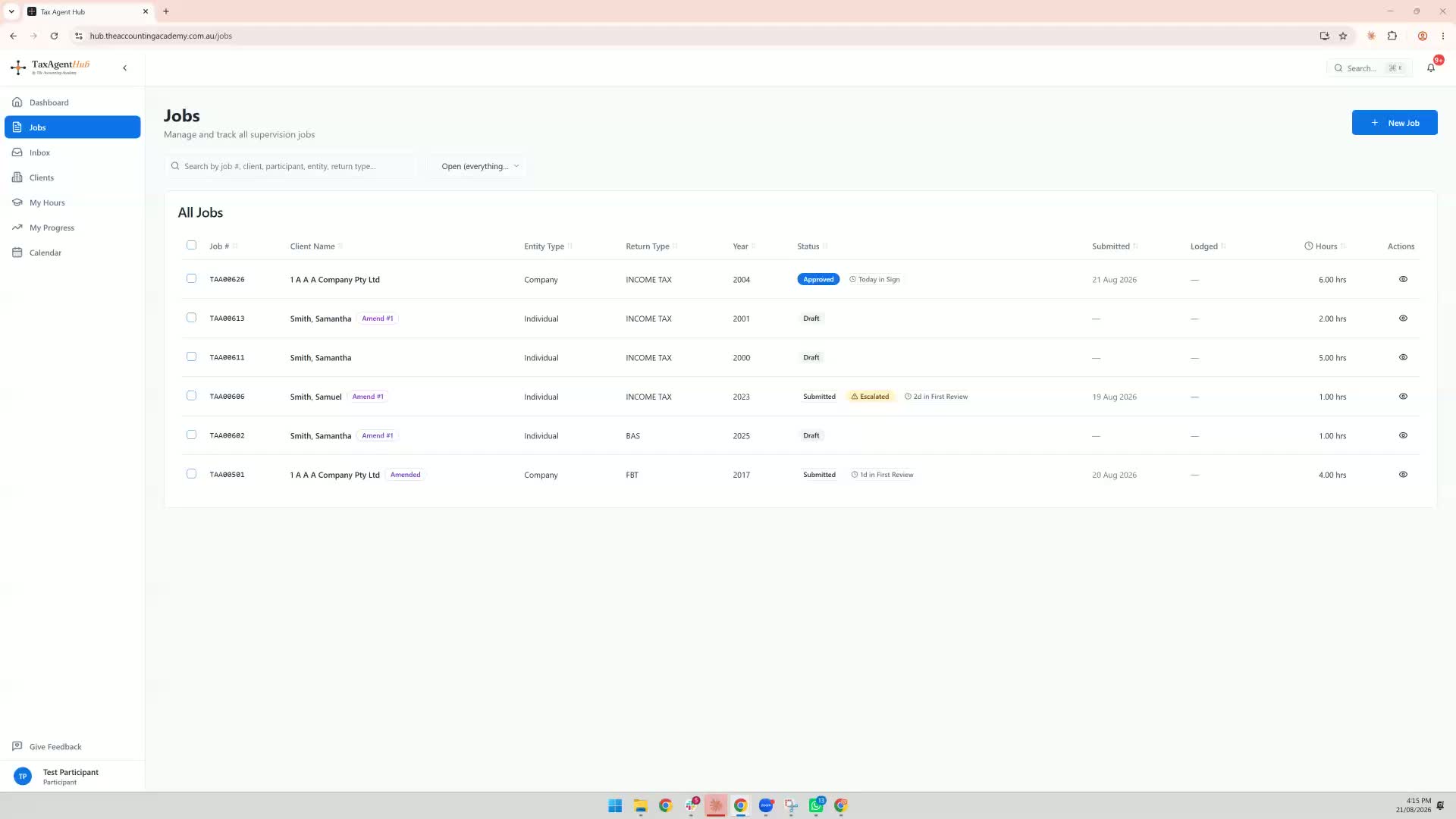Click the Approved status badge
1456x819 pixels.
[x=818, y=280]
